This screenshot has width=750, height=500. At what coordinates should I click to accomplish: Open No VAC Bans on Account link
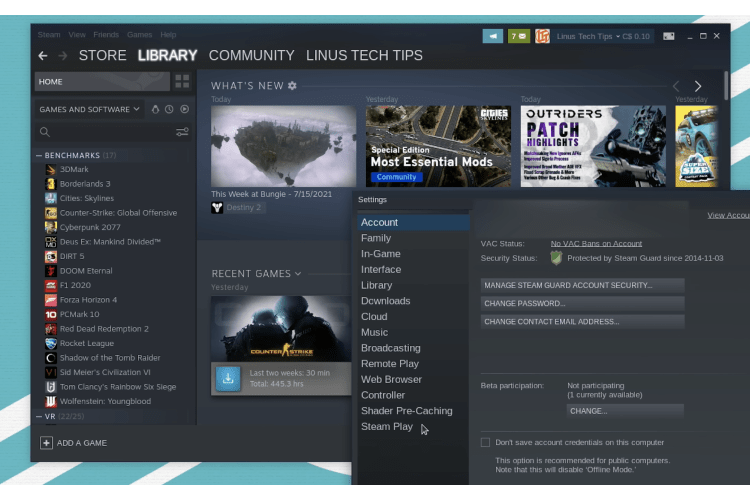coord(596,244)
